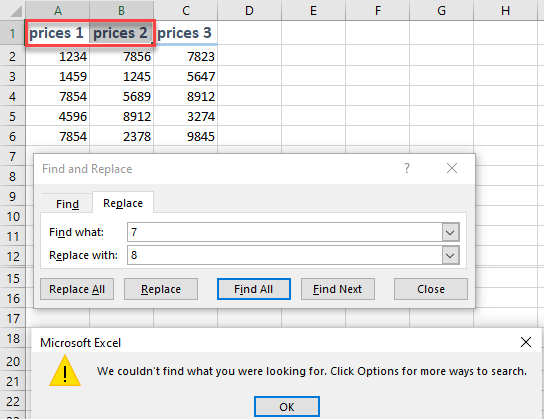Screen dimensions: 544x419
Task: Click in the Find what input field
Action: 284,232
